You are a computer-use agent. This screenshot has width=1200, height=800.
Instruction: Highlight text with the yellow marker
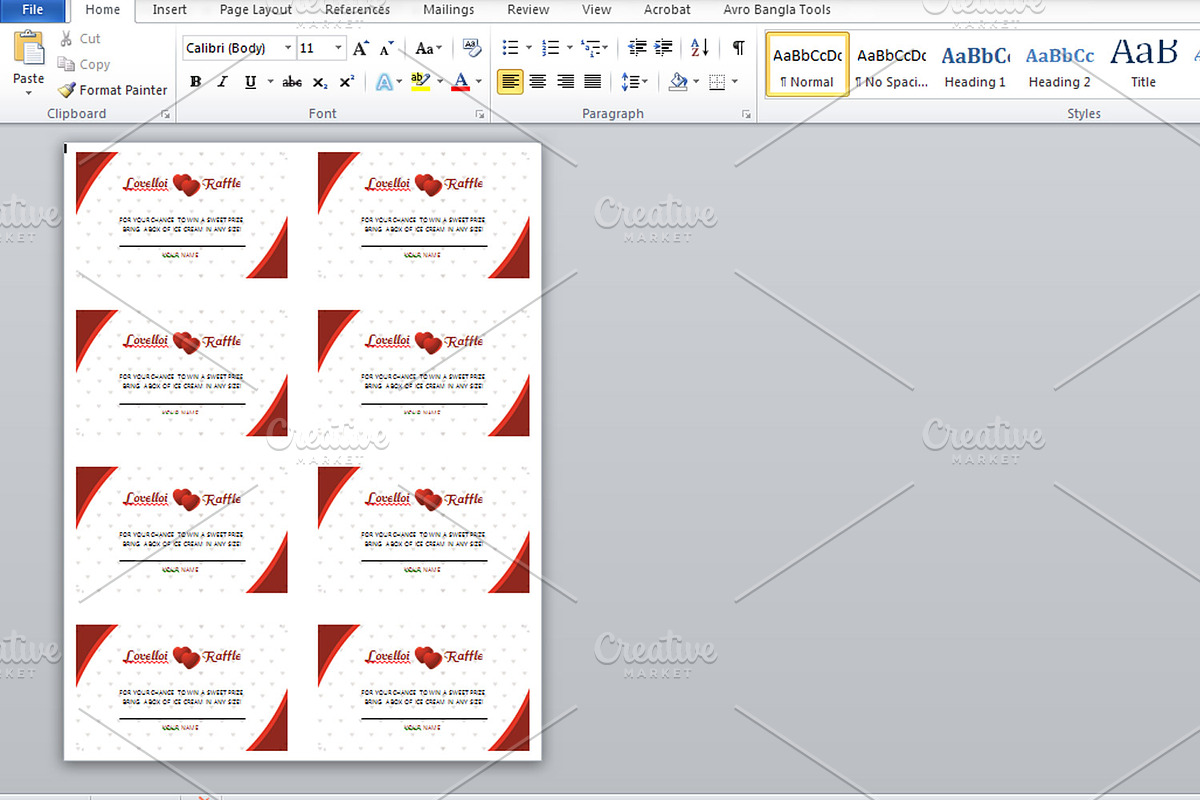coord(420,82)
